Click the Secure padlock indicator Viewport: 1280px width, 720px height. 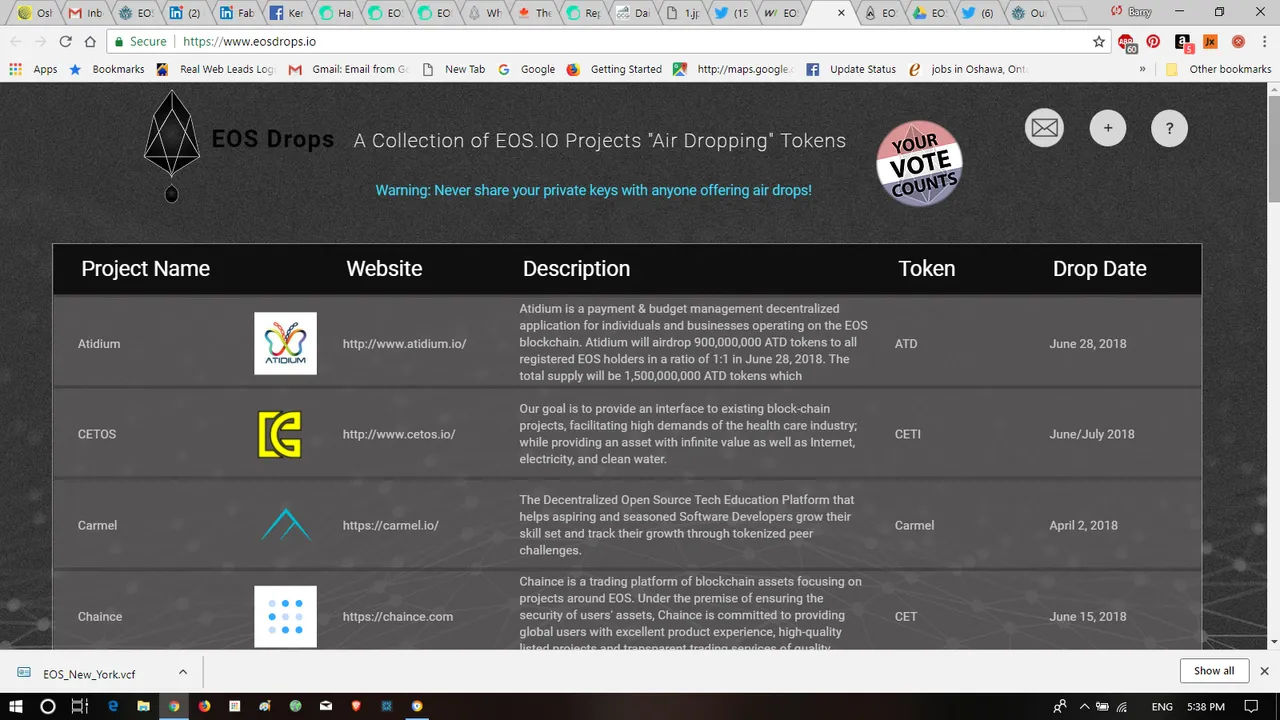(140, 42)
